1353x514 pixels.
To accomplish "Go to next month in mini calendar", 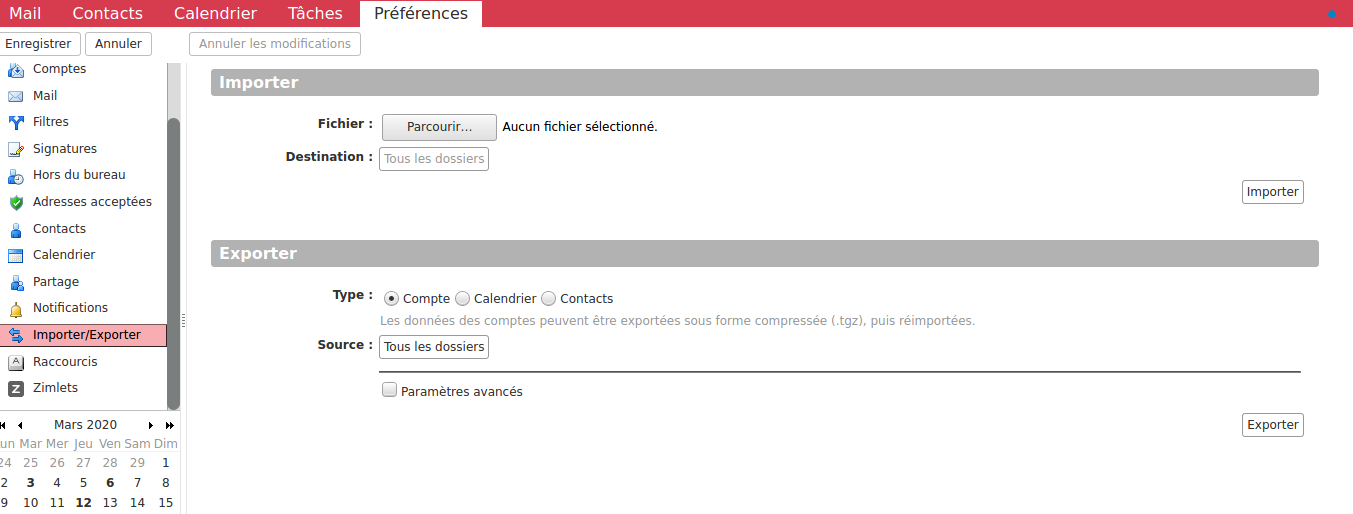I will click(x=151, y=425).
